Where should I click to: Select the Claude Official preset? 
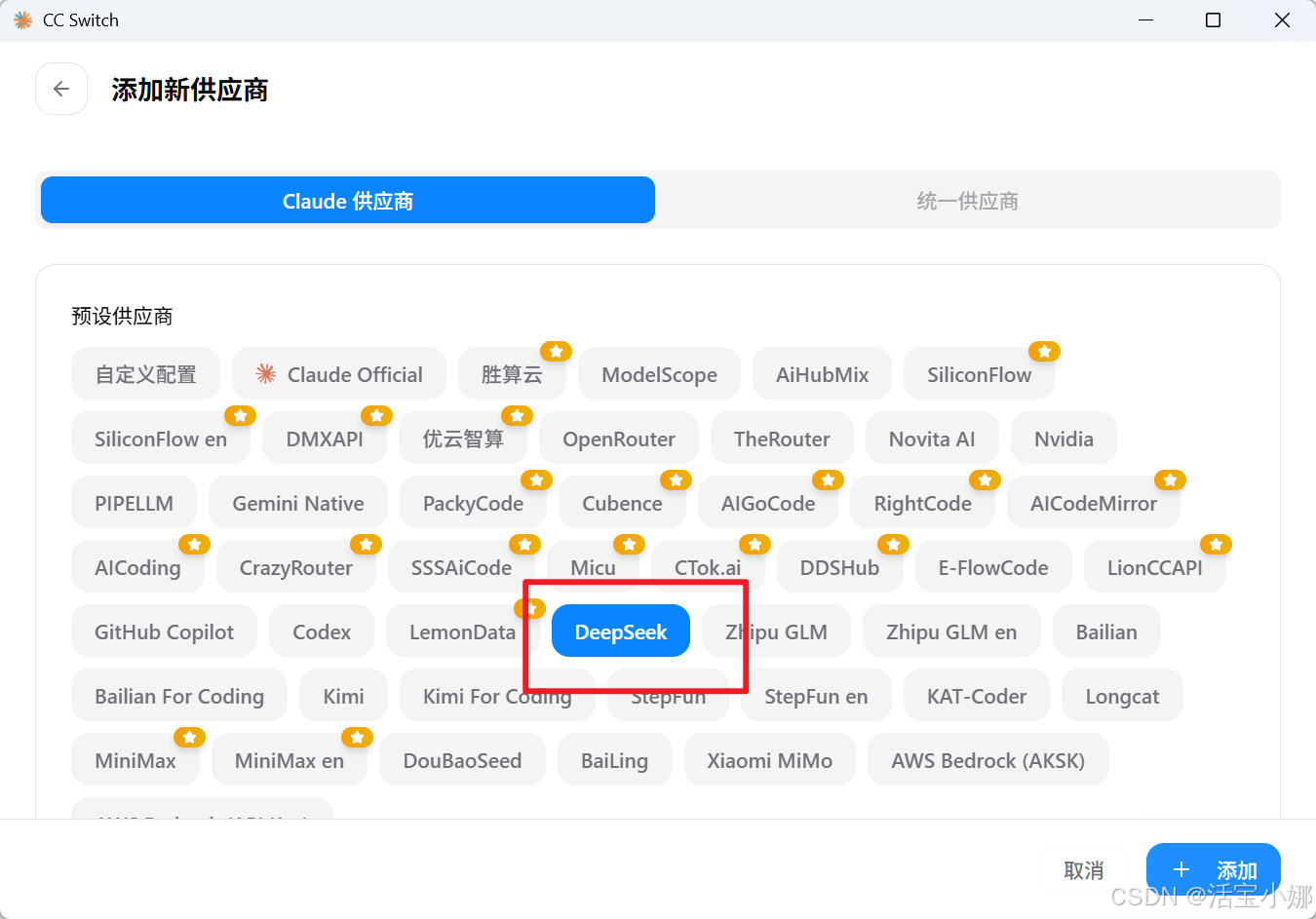tap(339, 374)
